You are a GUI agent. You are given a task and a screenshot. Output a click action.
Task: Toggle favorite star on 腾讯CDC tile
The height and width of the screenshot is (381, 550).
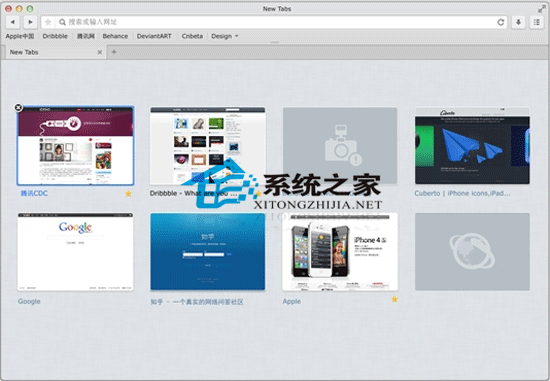[128, 193]
